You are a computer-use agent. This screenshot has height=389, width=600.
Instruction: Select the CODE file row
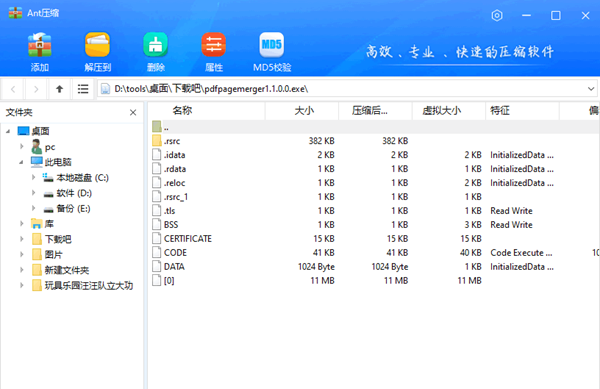(x=374, y=252)
